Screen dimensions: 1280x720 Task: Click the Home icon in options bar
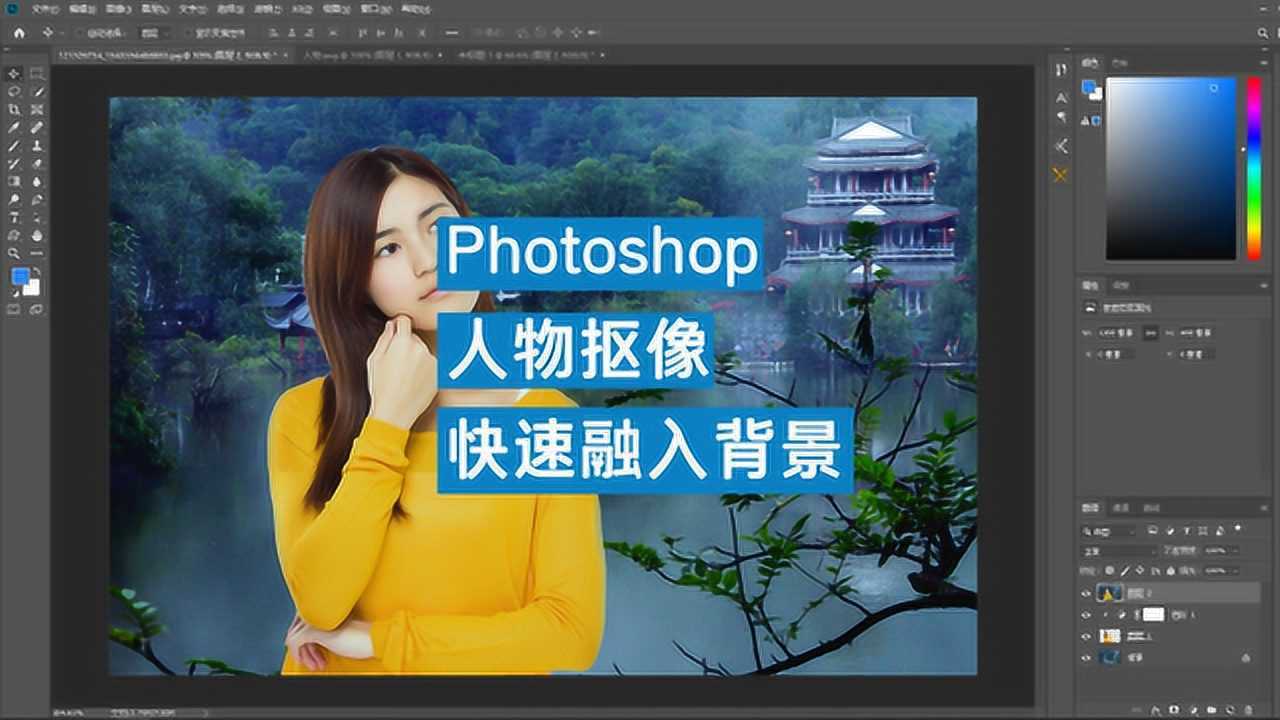[x=19, y=33]
